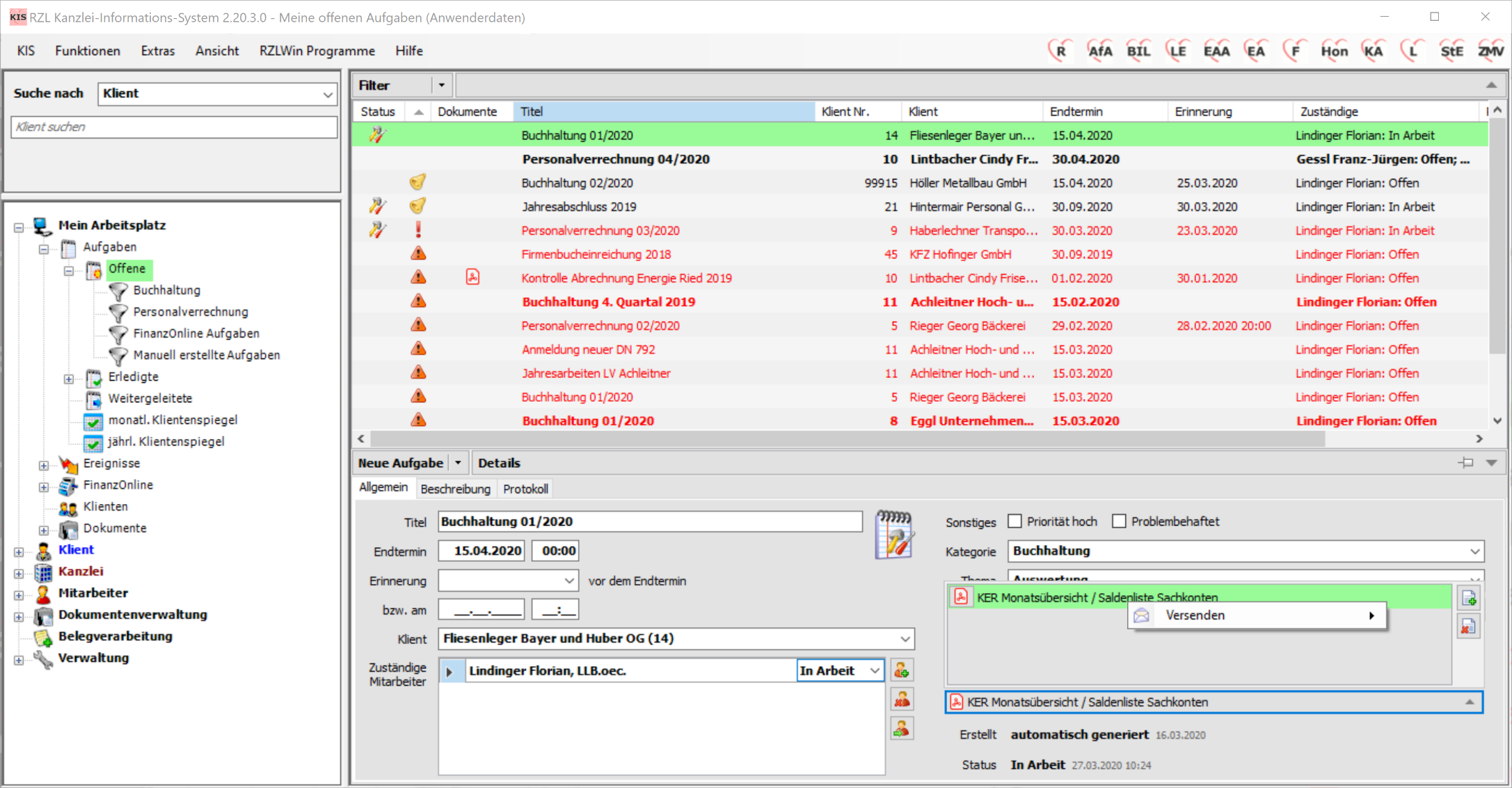Expand the Erledigte tree node
Screen dimensions: 1512x788
point(69,379)
